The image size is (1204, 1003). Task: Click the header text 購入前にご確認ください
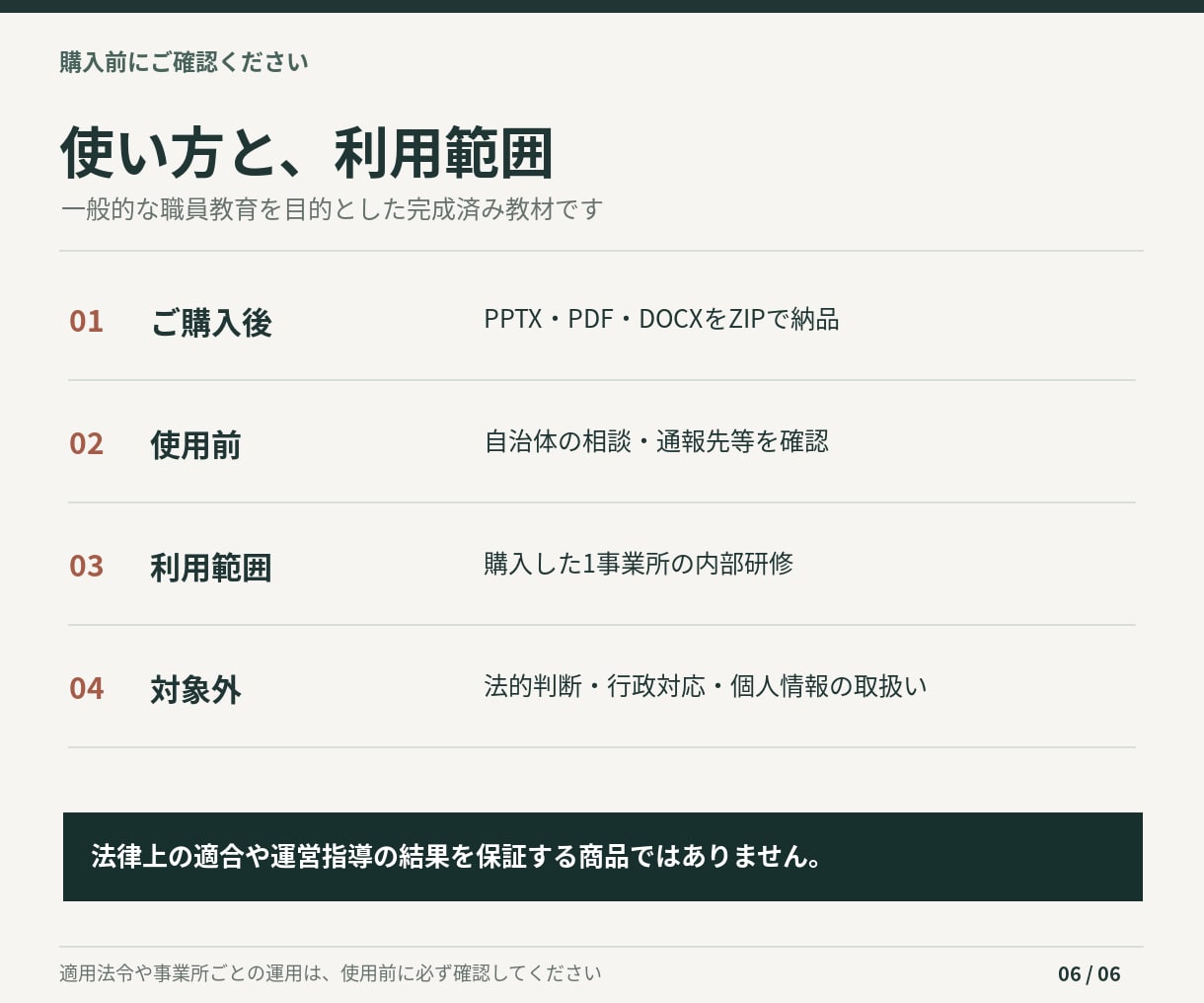[184, 62]
